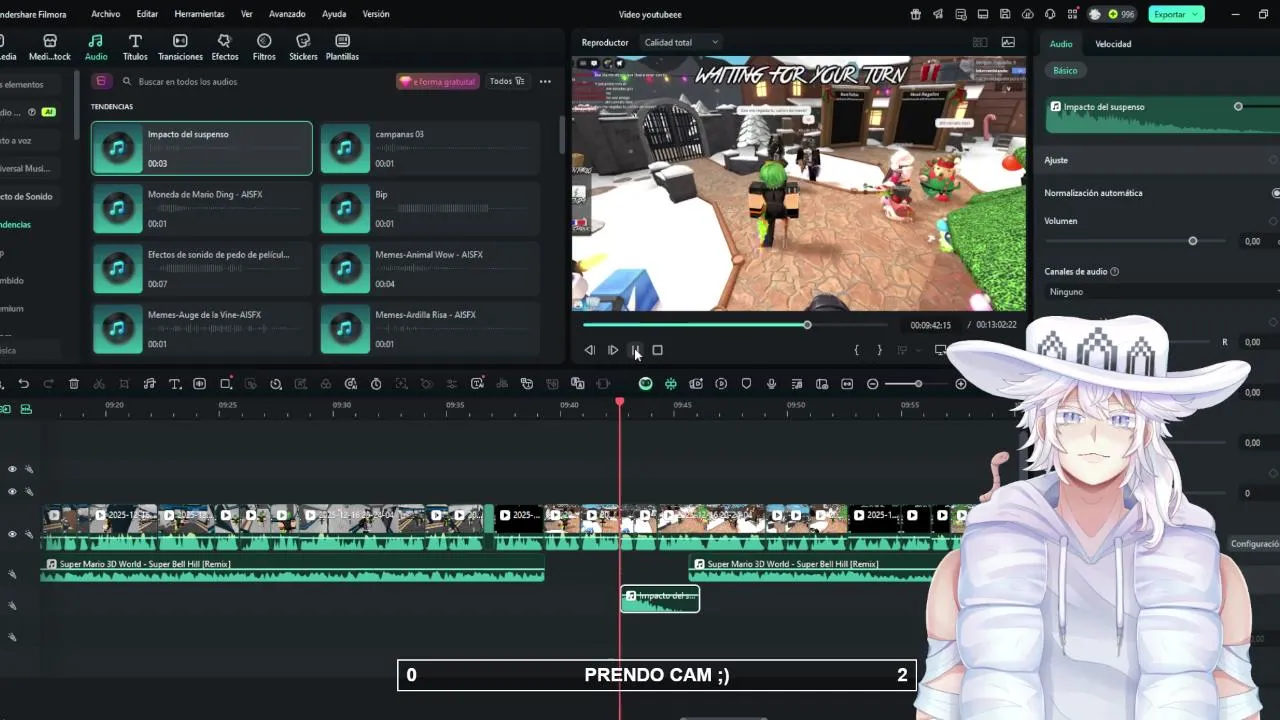Open the Plantillas panel icon
The image size is (1280, 720).
342,47
